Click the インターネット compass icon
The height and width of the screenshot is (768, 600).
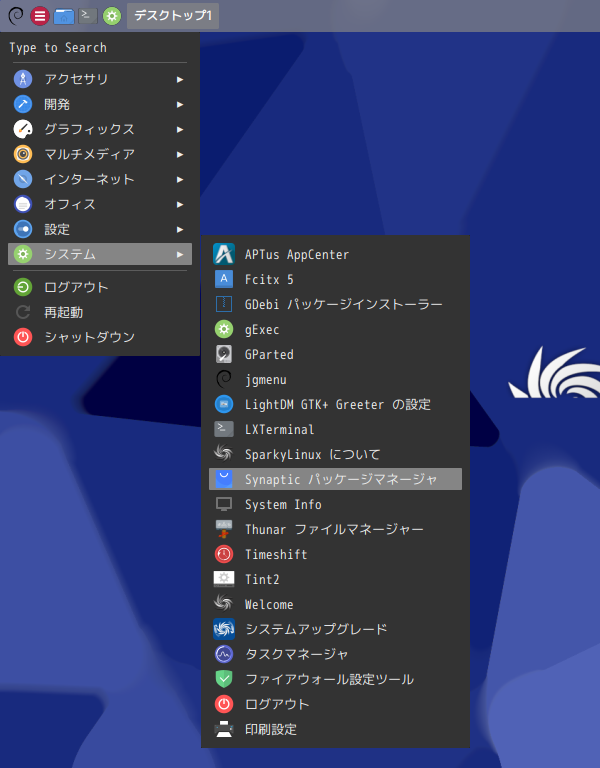click(x=23, y=179)
